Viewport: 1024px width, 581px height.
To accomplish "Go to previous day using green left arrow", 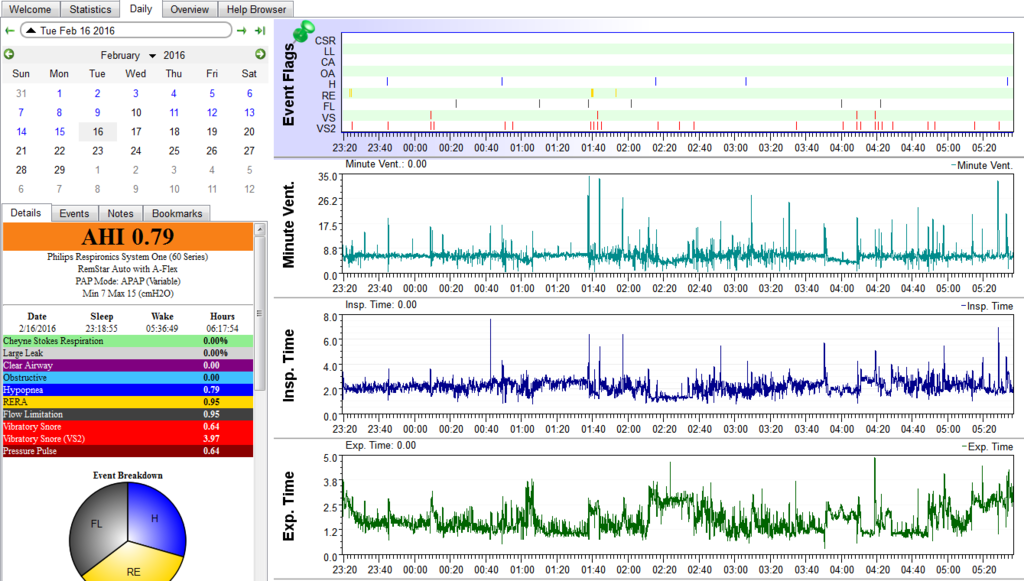I will 9,31.
